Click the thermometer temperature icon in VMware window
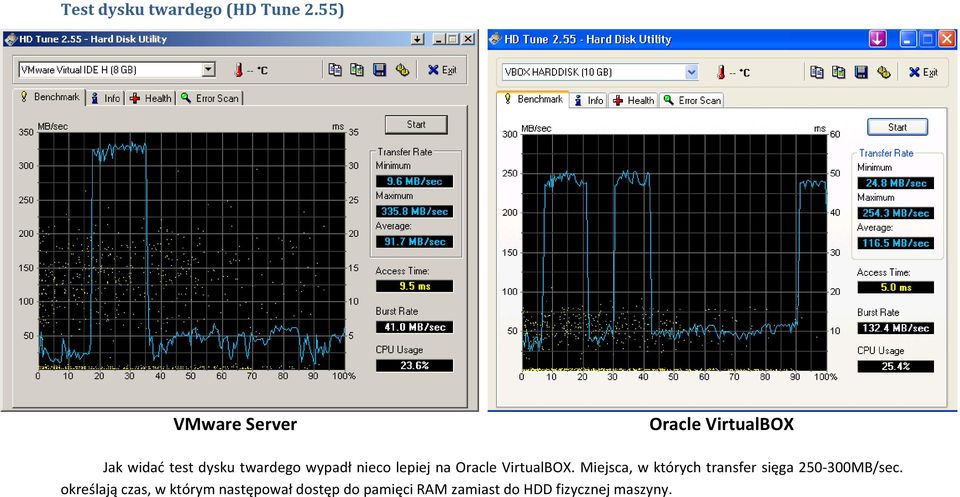The width and height of the screenshot is (960, 497). 238,70
